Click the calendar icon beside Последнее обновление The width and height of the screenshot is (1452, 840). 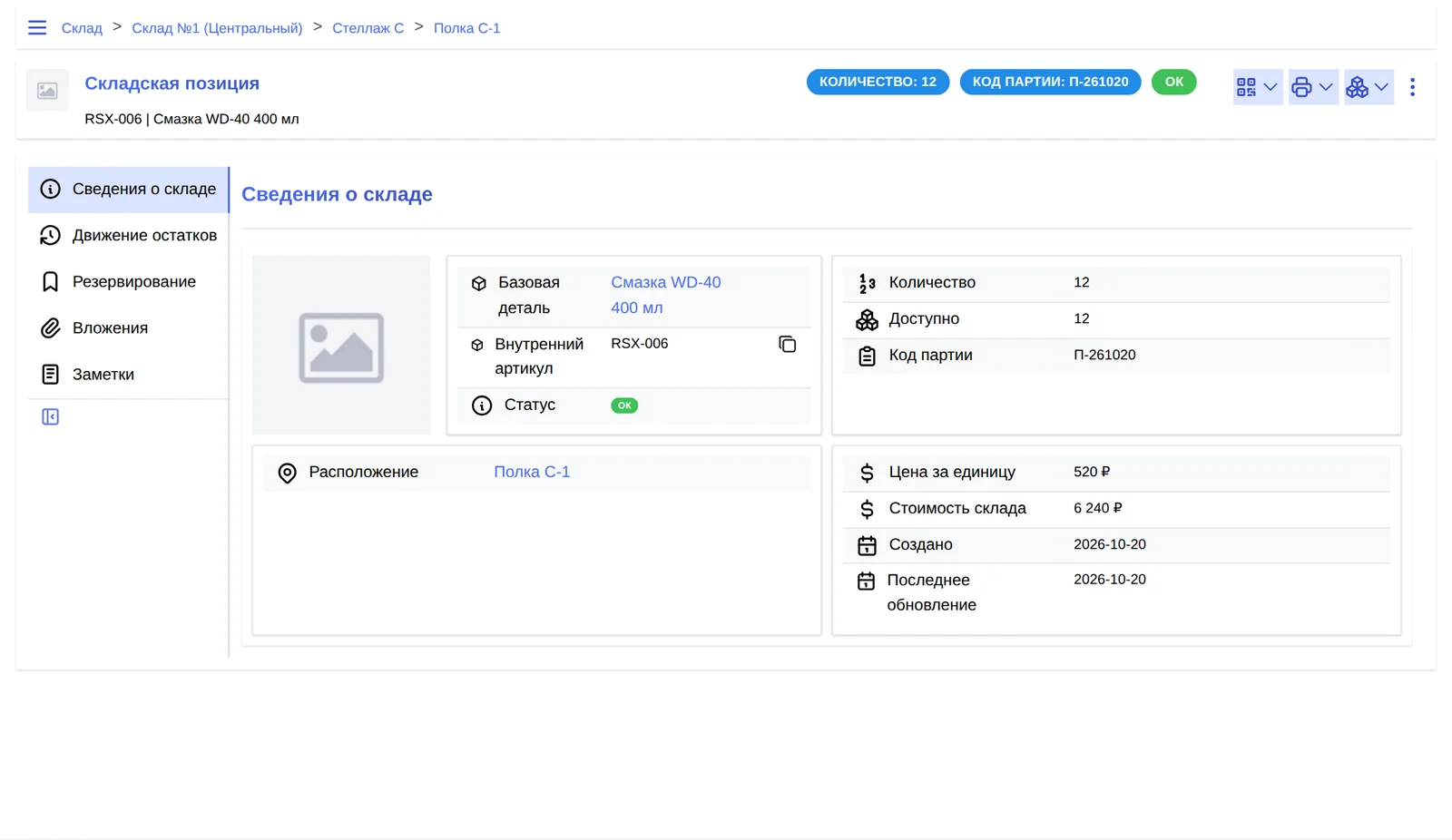pyautogui.click(x=866, y=581)
